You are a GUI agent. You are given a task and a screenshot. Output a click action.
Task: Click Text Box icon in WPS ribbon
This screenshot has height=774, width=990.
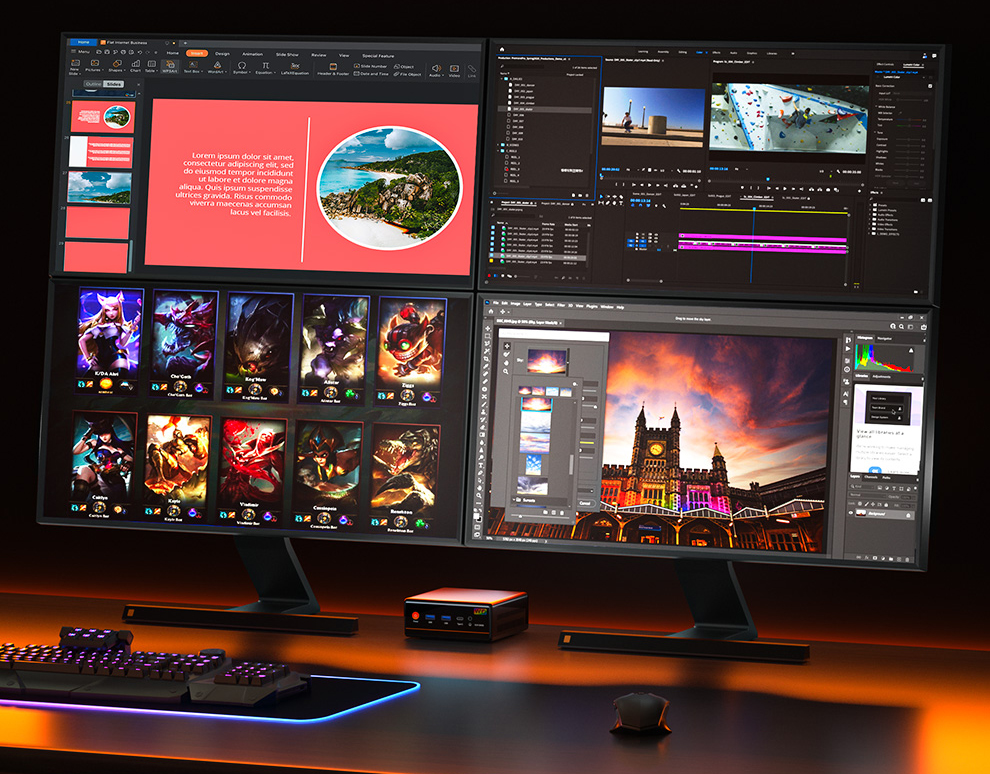193,64
